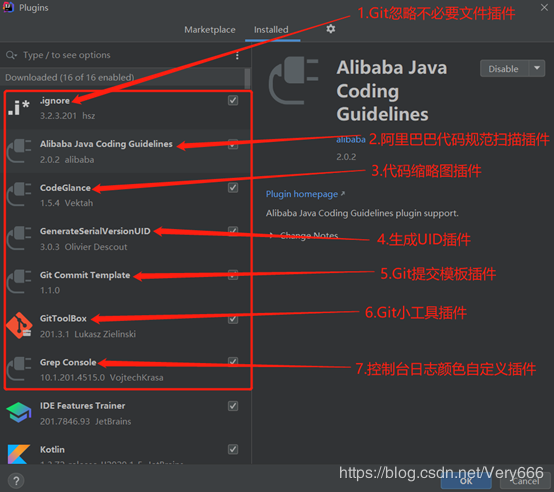Select the CodeGlance plugin name
Viewport: 554px width, 492px height.
point(65,188)
